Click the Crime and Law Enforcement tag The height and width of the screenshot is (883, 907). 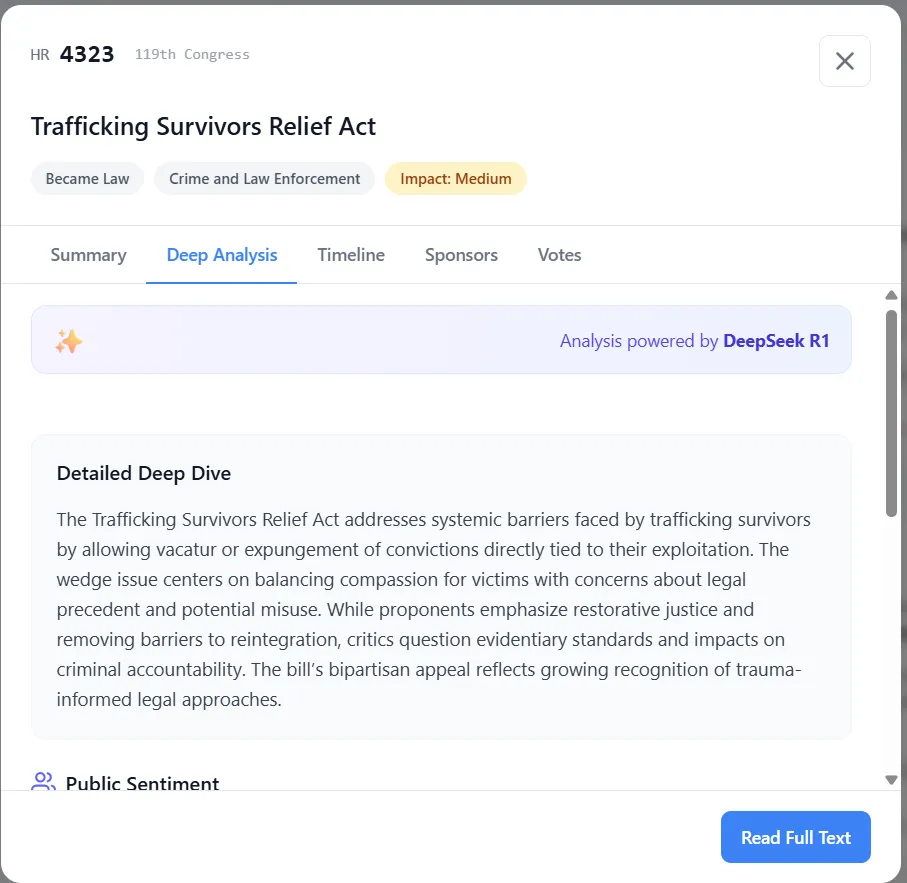[x=264, y=179]
